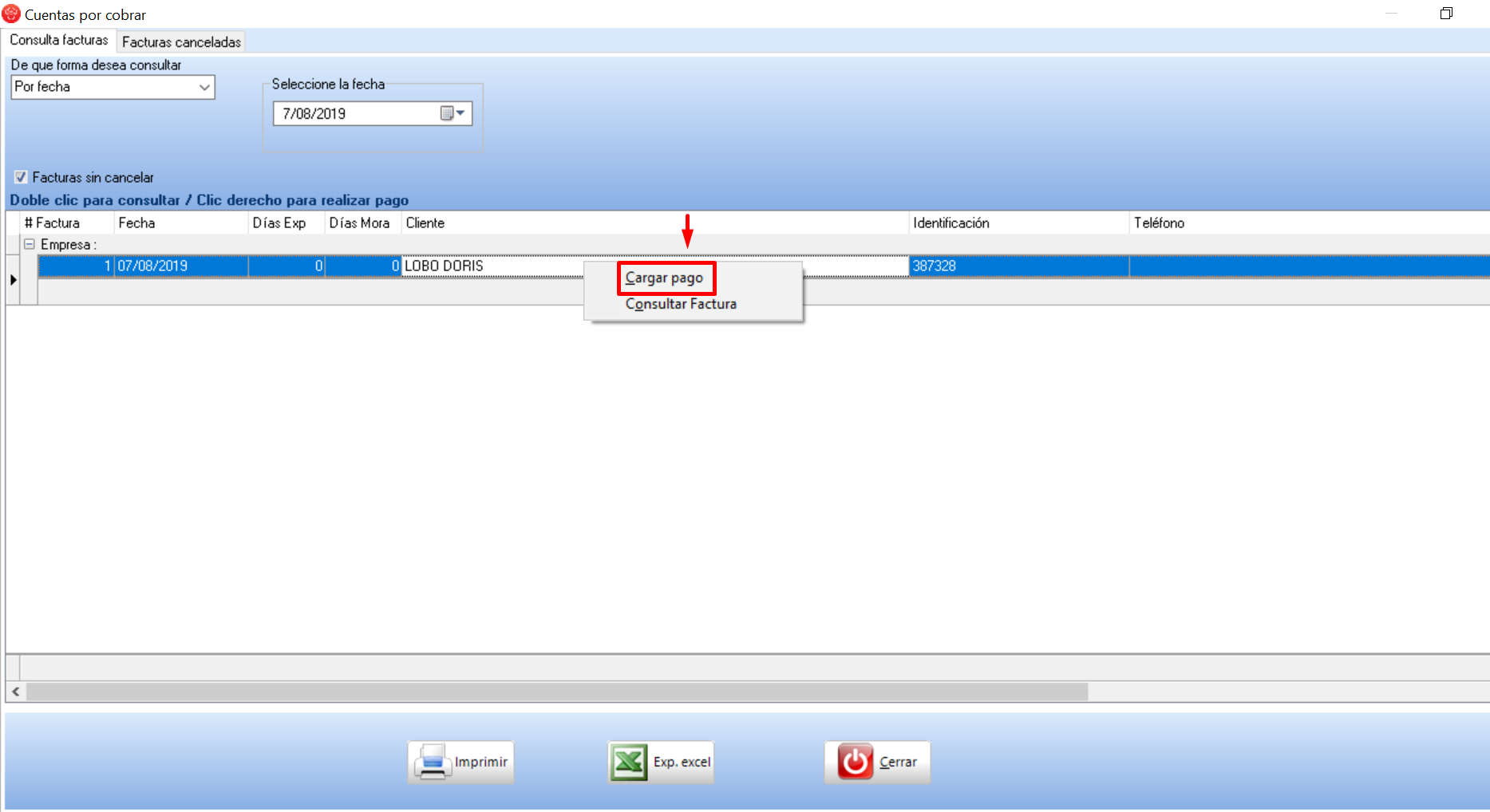Image resolution: width=1490 pixels, height=812 pixels.
Task: Click the restore window icon
Action: 1446,14
